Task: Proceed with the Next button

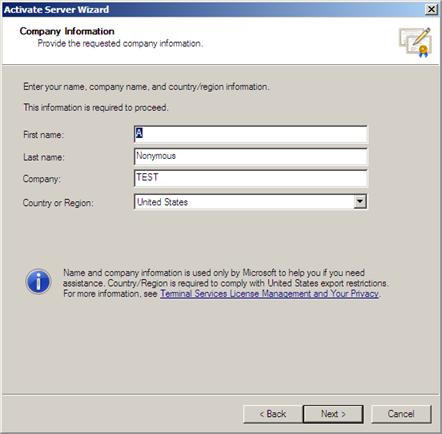Action: click(333, 414)
